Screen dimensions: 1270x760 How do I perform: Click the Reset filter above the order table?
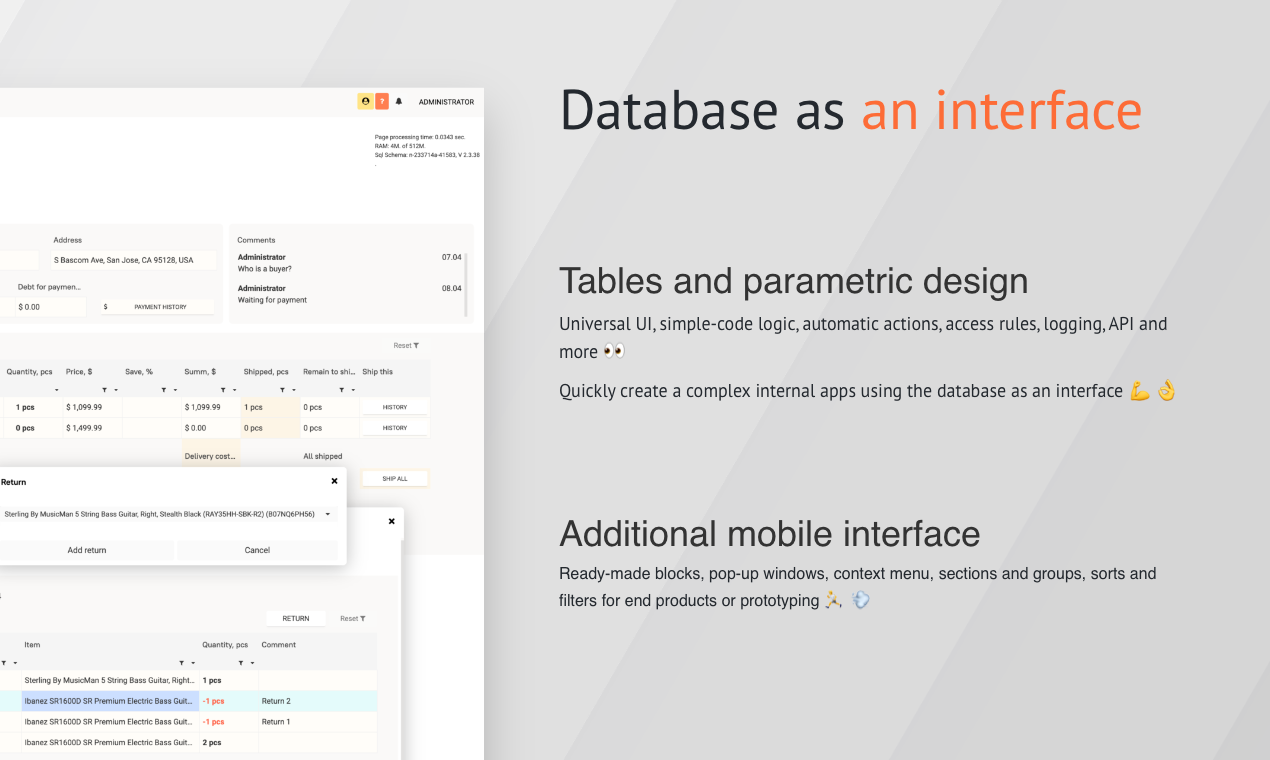click(406, 345)
